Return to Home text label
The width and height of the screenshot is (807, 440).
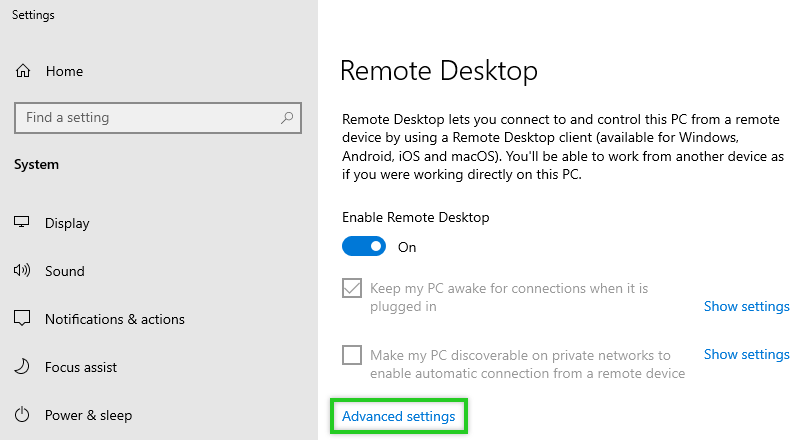coord(64,71)
